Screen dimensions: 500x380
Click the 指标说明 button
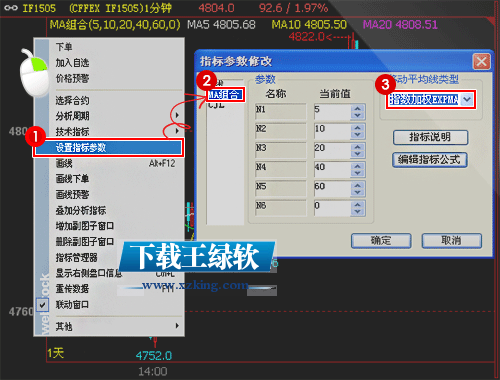tap(430, 137)
